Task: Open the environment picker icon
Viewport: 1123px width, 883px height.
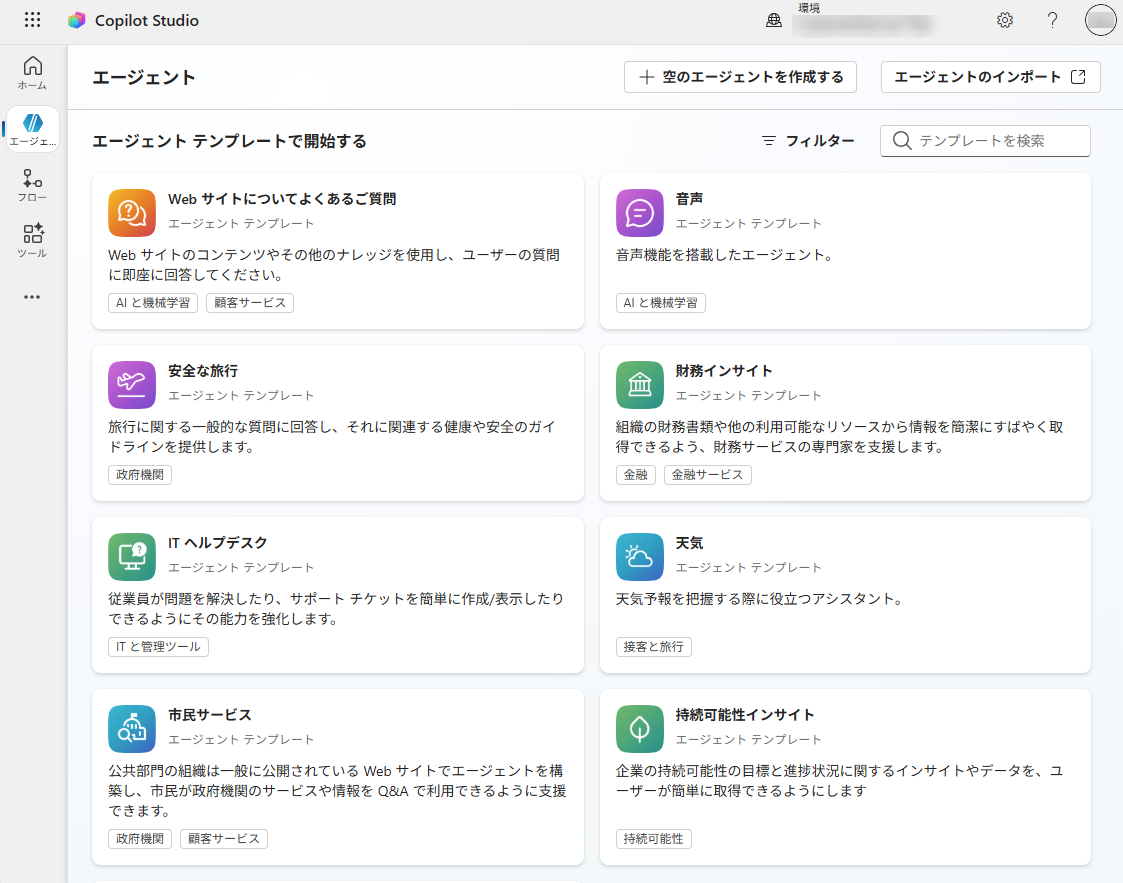Action: click(x=774, y=20)
